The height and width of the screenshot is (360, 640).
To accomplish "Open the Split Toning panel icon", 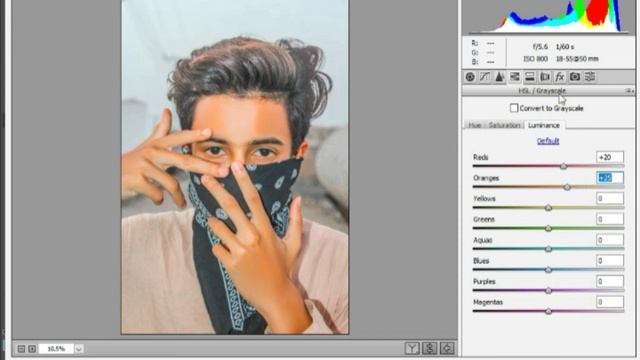I will (x=530, y=77).
